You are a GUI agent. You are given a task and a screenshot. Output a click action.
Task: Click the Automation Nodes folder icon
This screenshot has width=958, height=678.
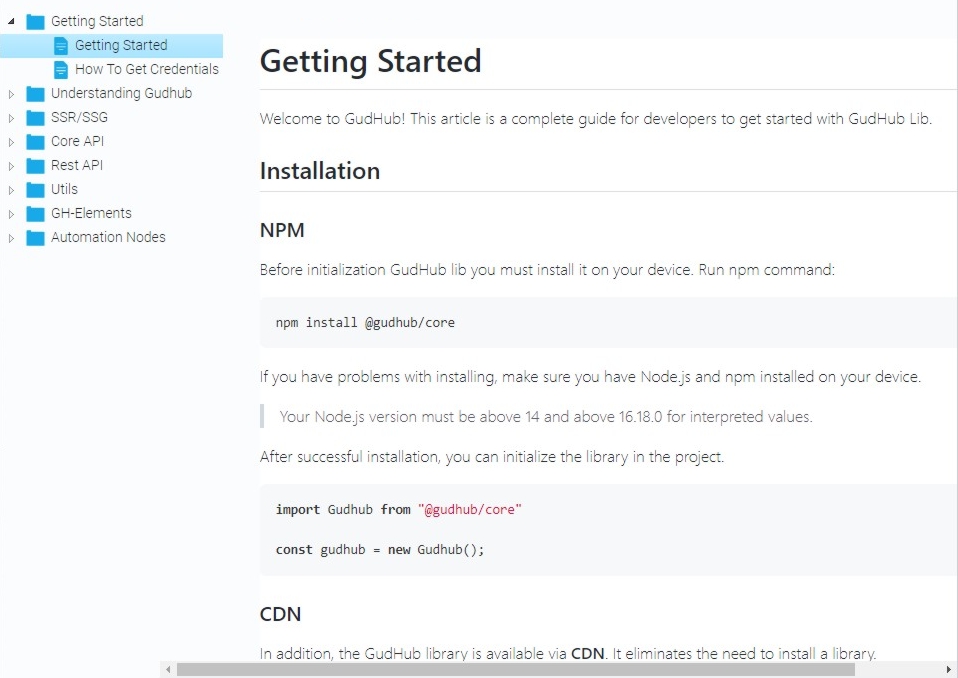pos(35,238)
